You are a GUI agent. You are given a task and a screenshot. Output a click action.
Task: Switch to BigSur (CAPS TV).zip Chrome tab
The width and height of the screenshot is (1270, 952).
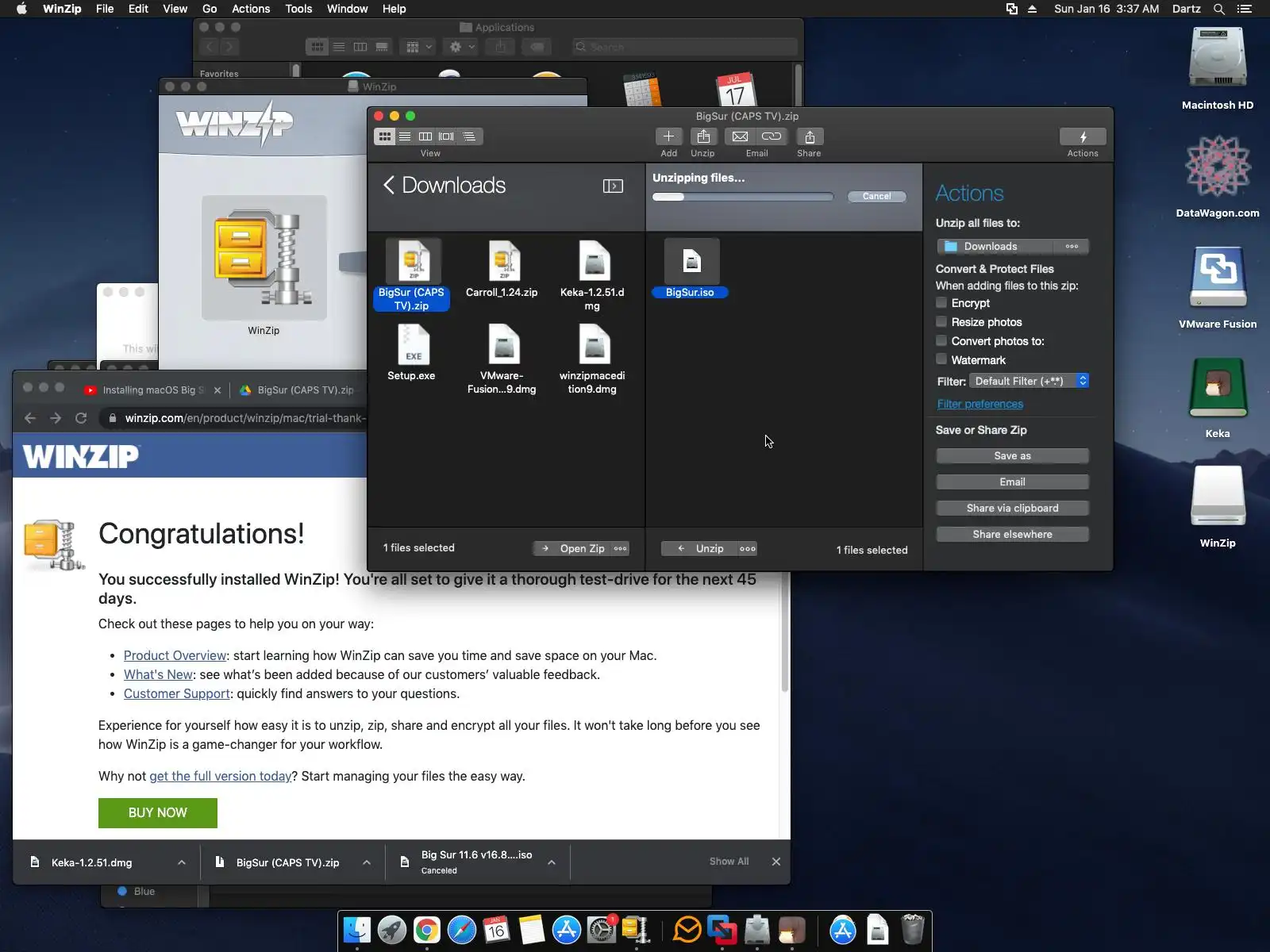click(x=300, y=390)
